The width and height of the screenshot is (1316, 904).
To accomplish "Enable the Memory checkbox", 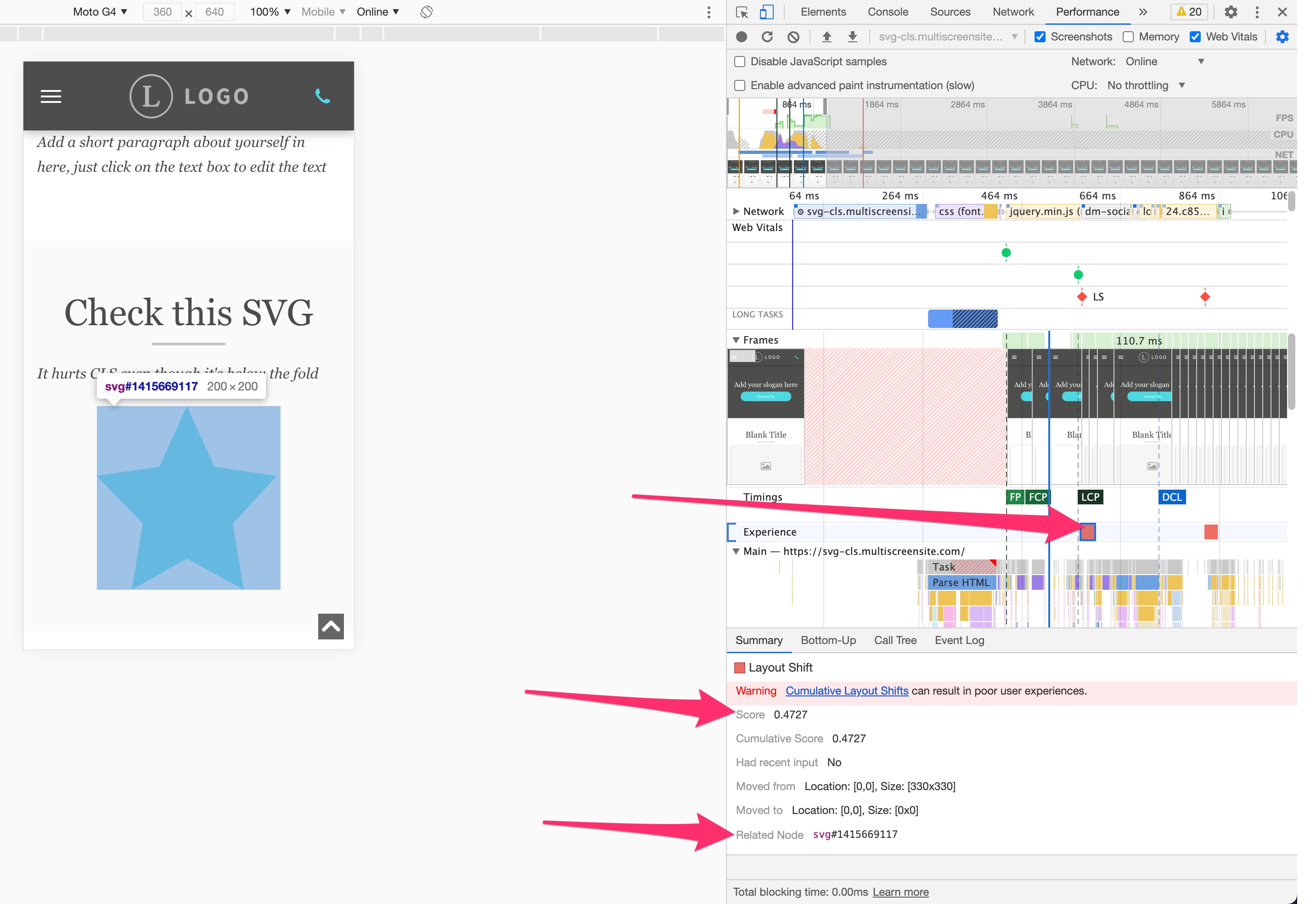I will (x=1128, y=36).
